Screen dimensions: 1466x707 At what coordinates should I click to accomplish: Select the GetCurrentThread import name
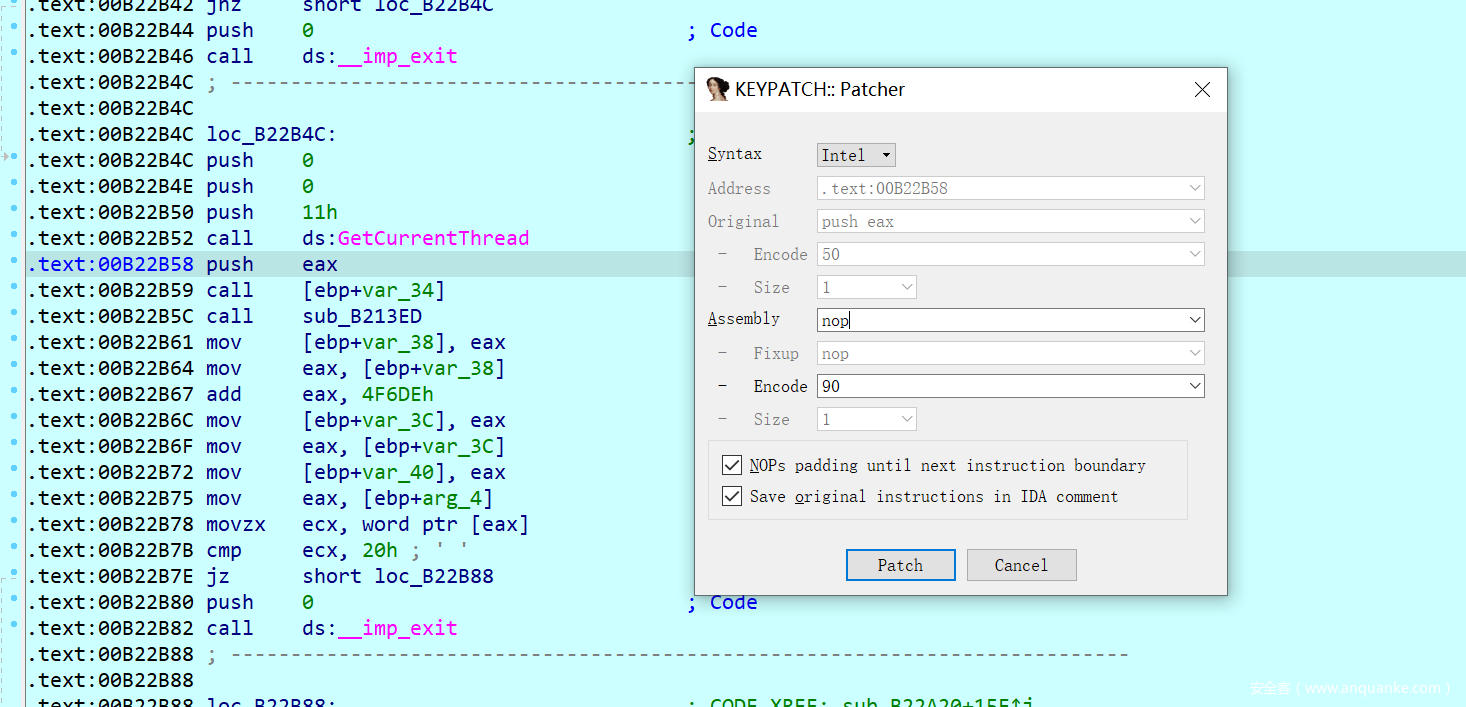click(433, 238)
